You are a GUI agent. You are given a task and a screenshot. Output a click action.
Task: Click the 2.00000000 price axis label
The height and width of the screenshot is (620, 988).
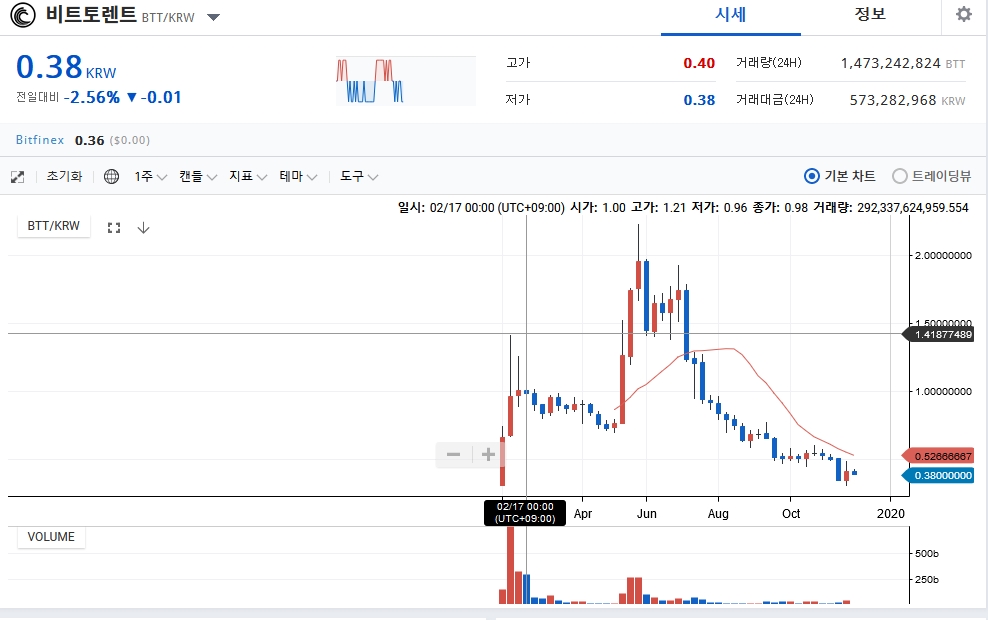(x=943, y=256)
